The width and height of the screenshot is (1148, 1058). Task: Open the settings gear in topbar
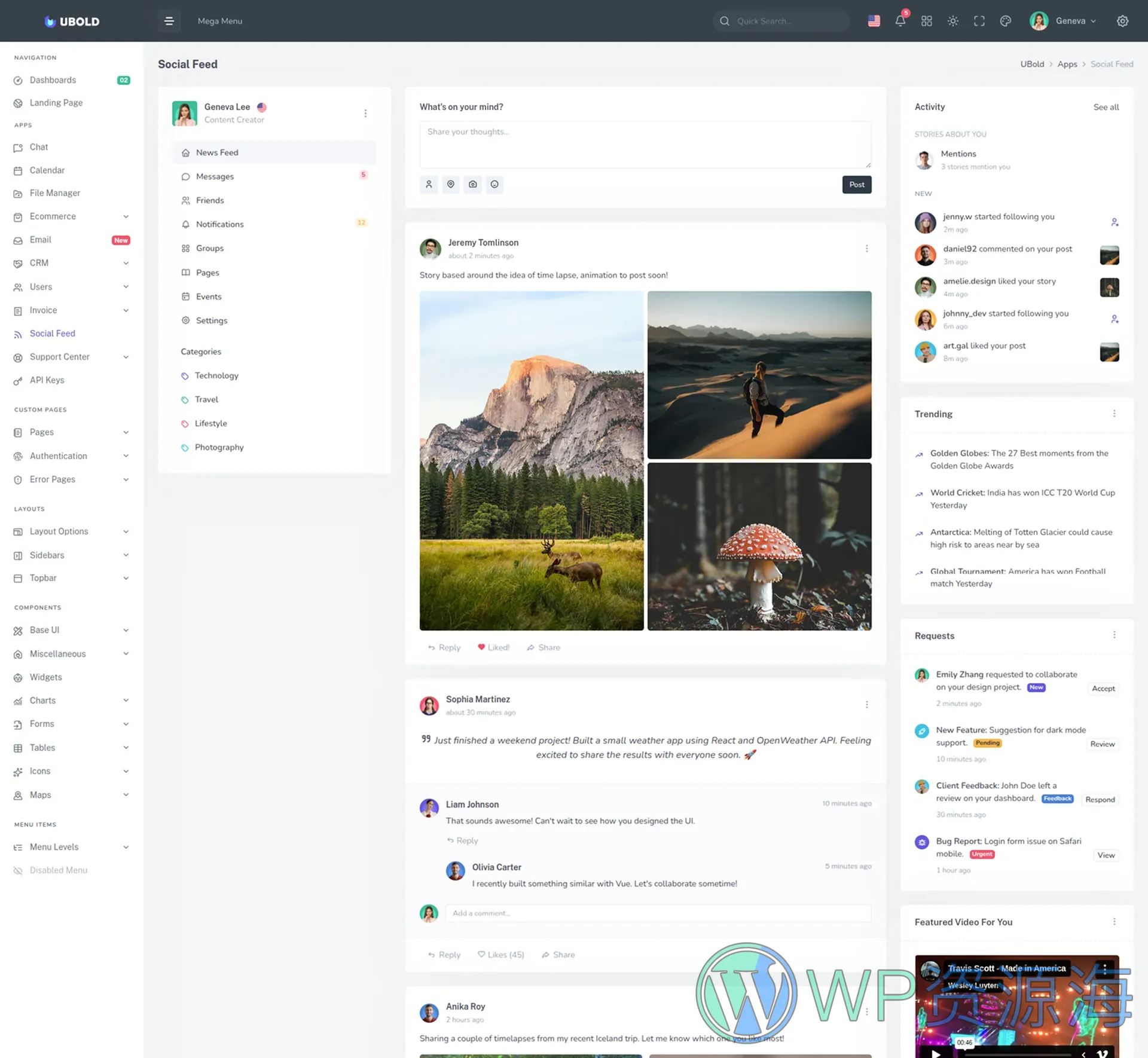tap(1122, 21)
